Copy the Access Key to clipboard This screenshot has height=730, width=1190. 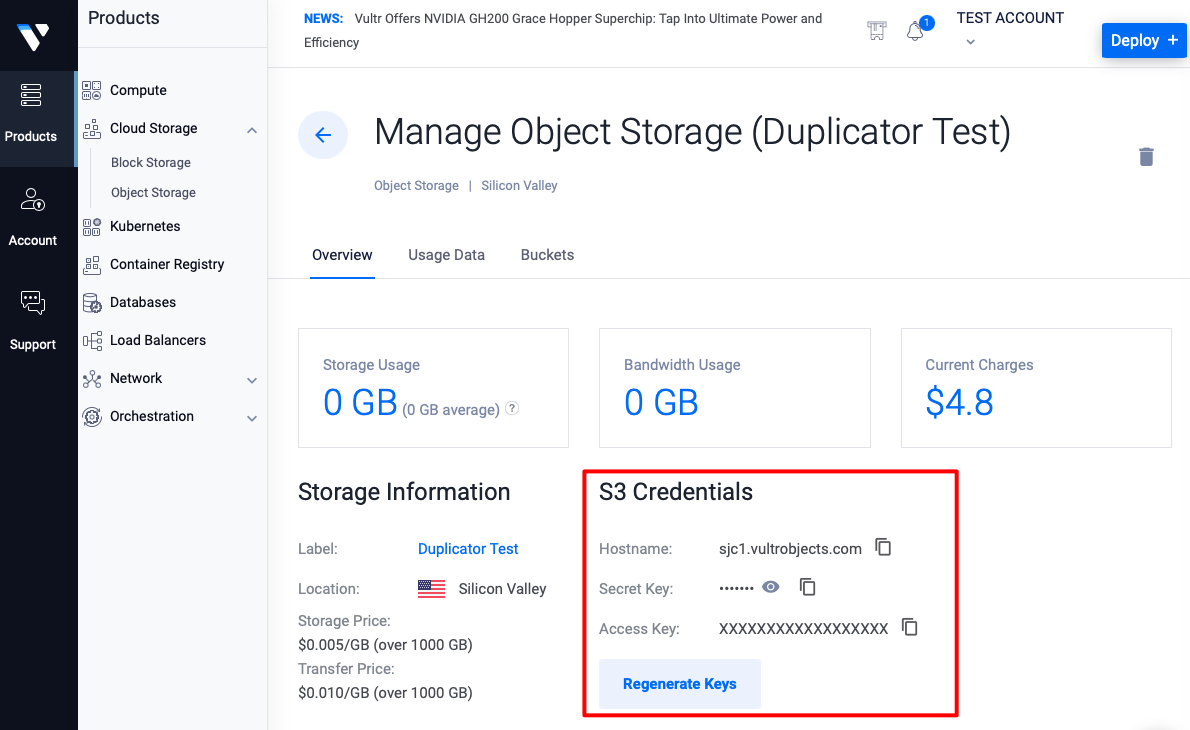click(909, 627)
